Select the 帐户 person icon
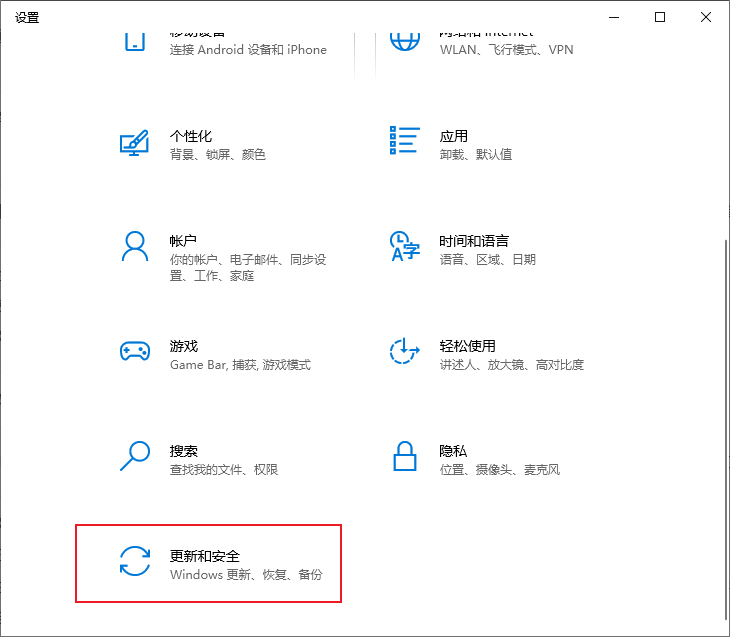The height and width of the screenshot is (637, 730). tap(135, 246)
